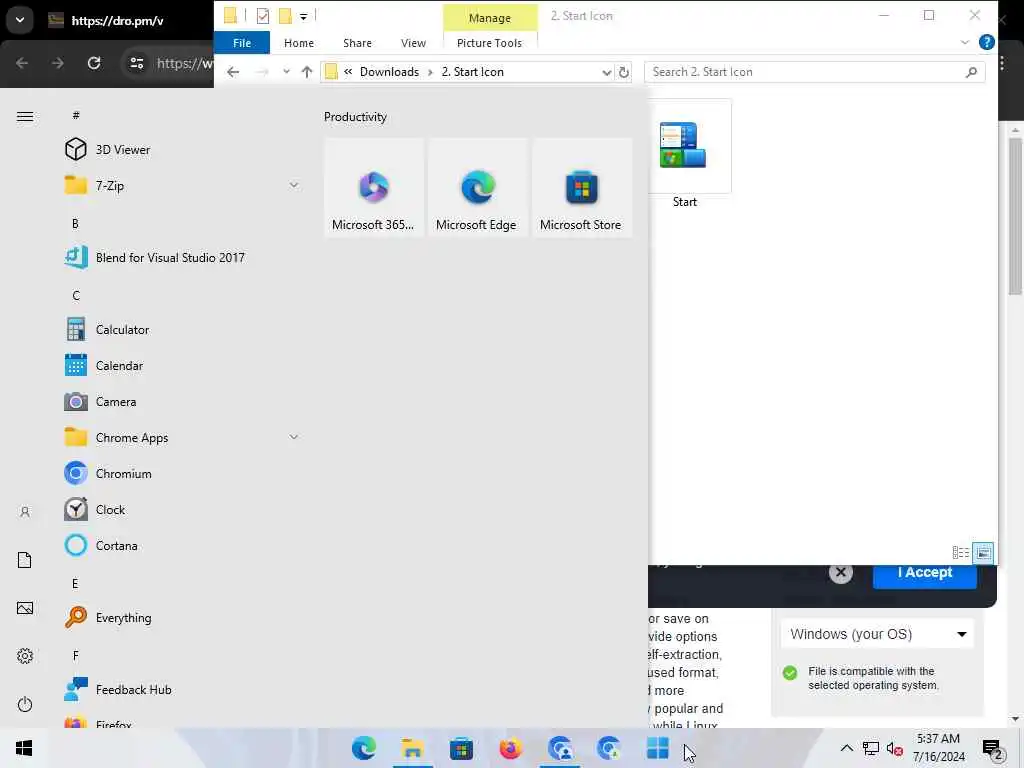Open the browser tab list dropdown
The image size is (1024, 768).
(x=20, y=20)
